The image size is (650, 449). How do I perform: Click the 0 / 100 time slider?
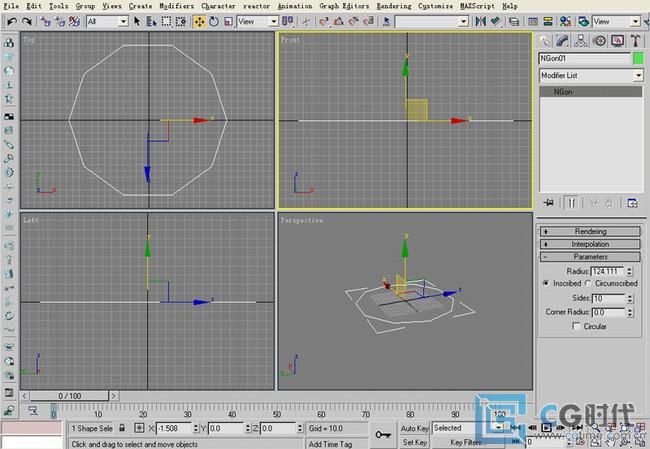69,396
